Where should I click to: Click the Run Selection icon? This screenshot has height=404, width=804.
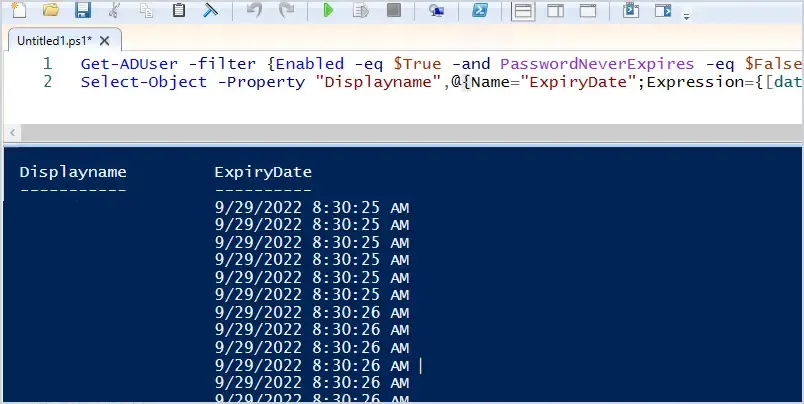click(362, 11)
